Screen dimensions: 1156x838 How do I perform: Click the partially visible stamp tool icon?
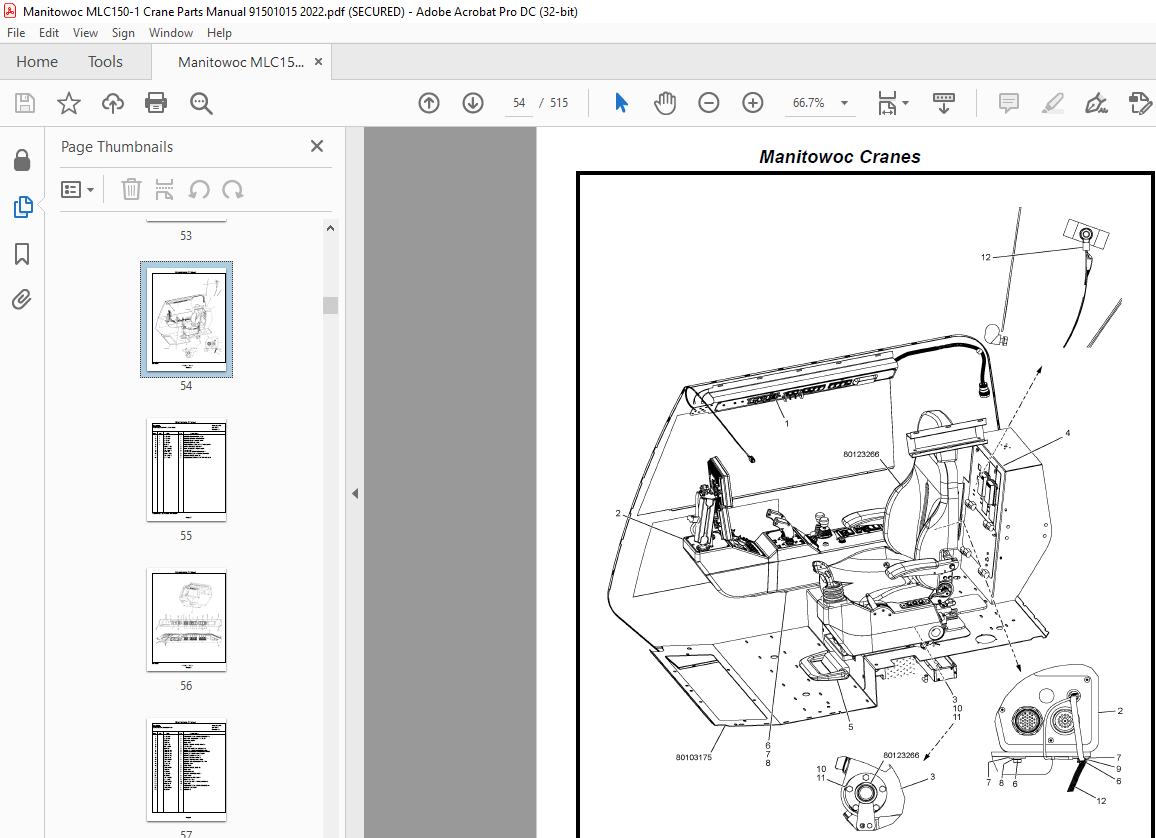point(1140,103)
